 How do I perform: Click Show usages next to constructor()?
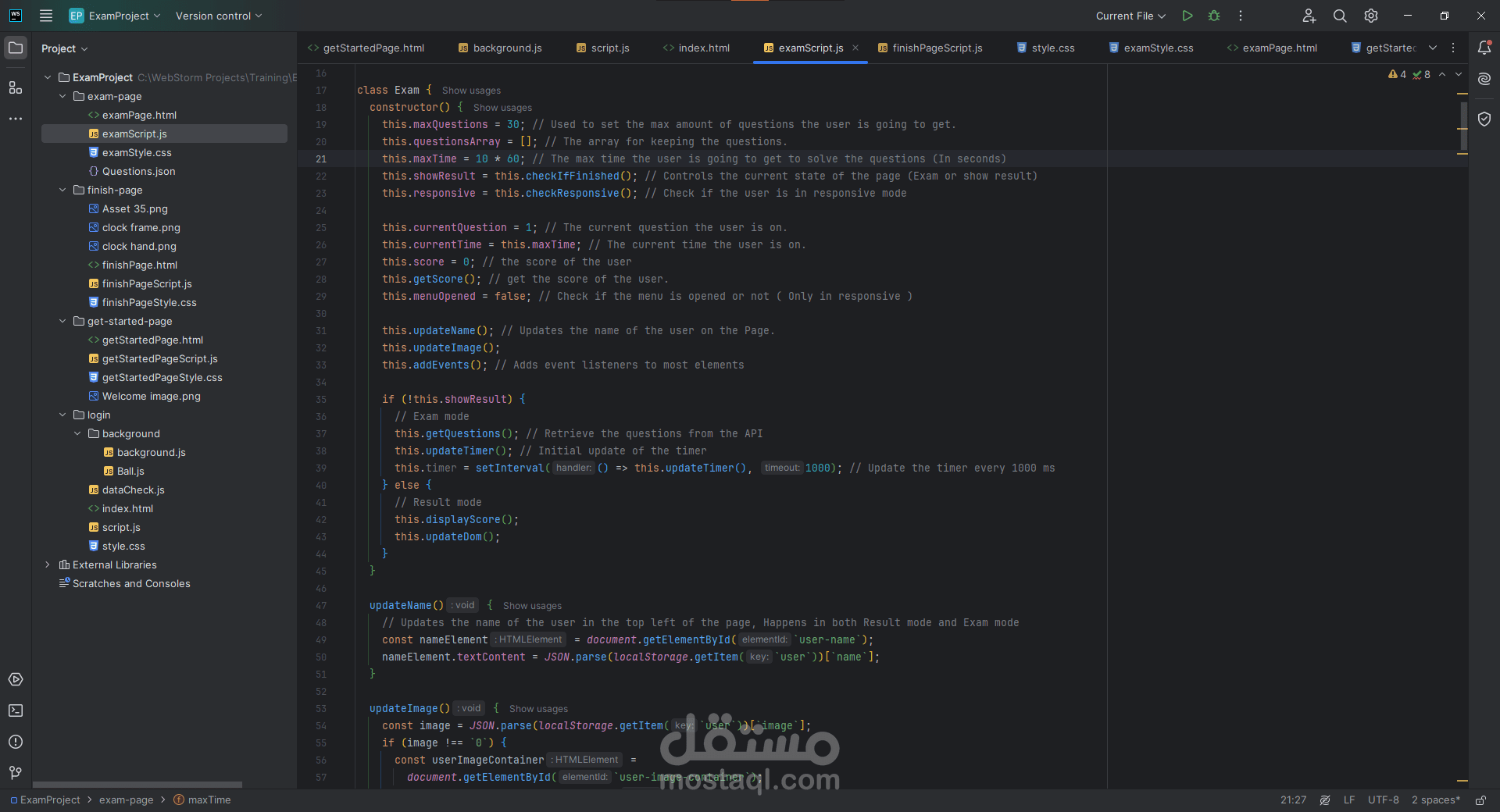pyautogui.click(x=502, y=108)
